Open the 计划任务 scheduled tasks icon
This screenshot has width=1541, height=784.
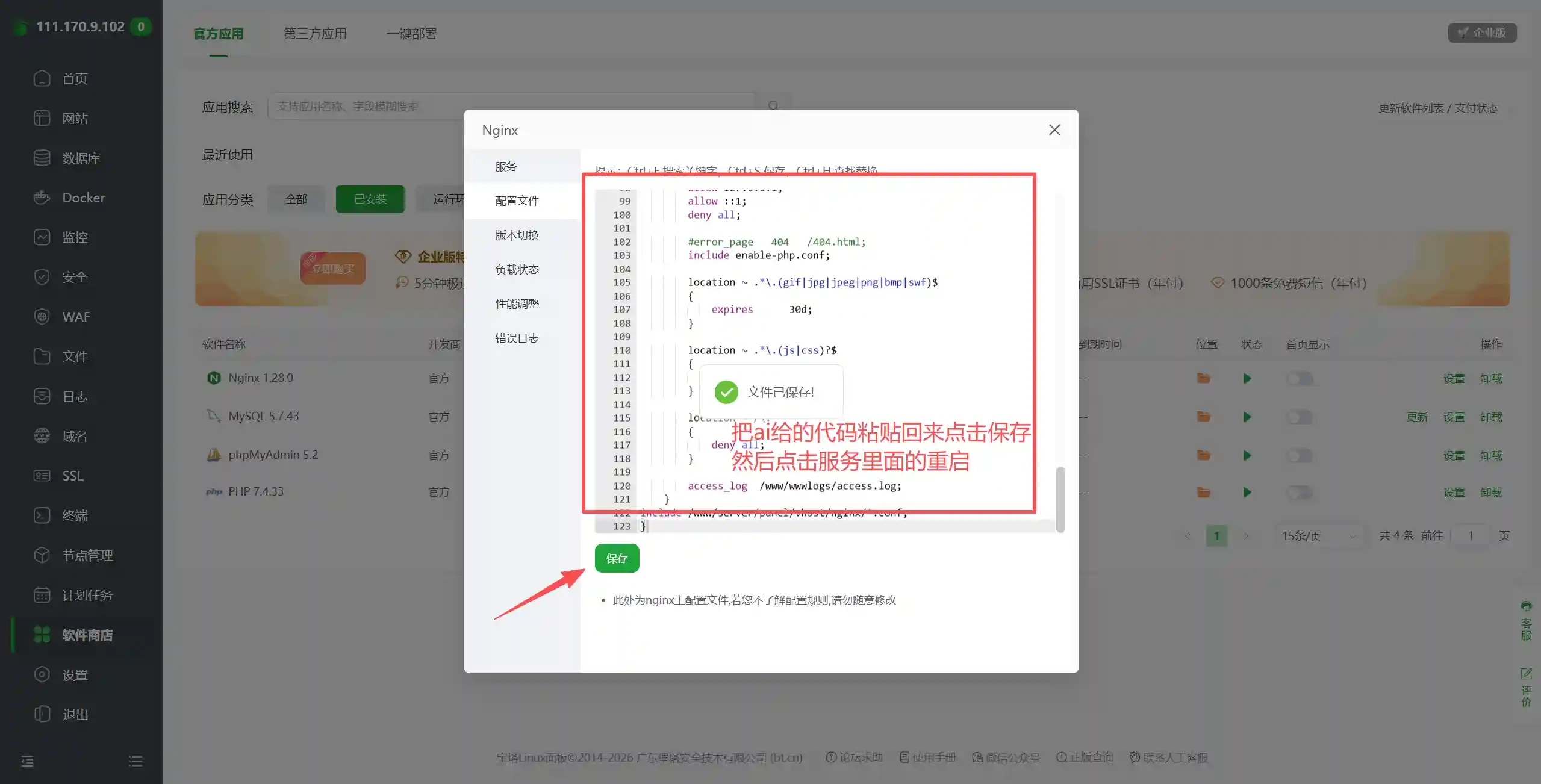(42, 595)
